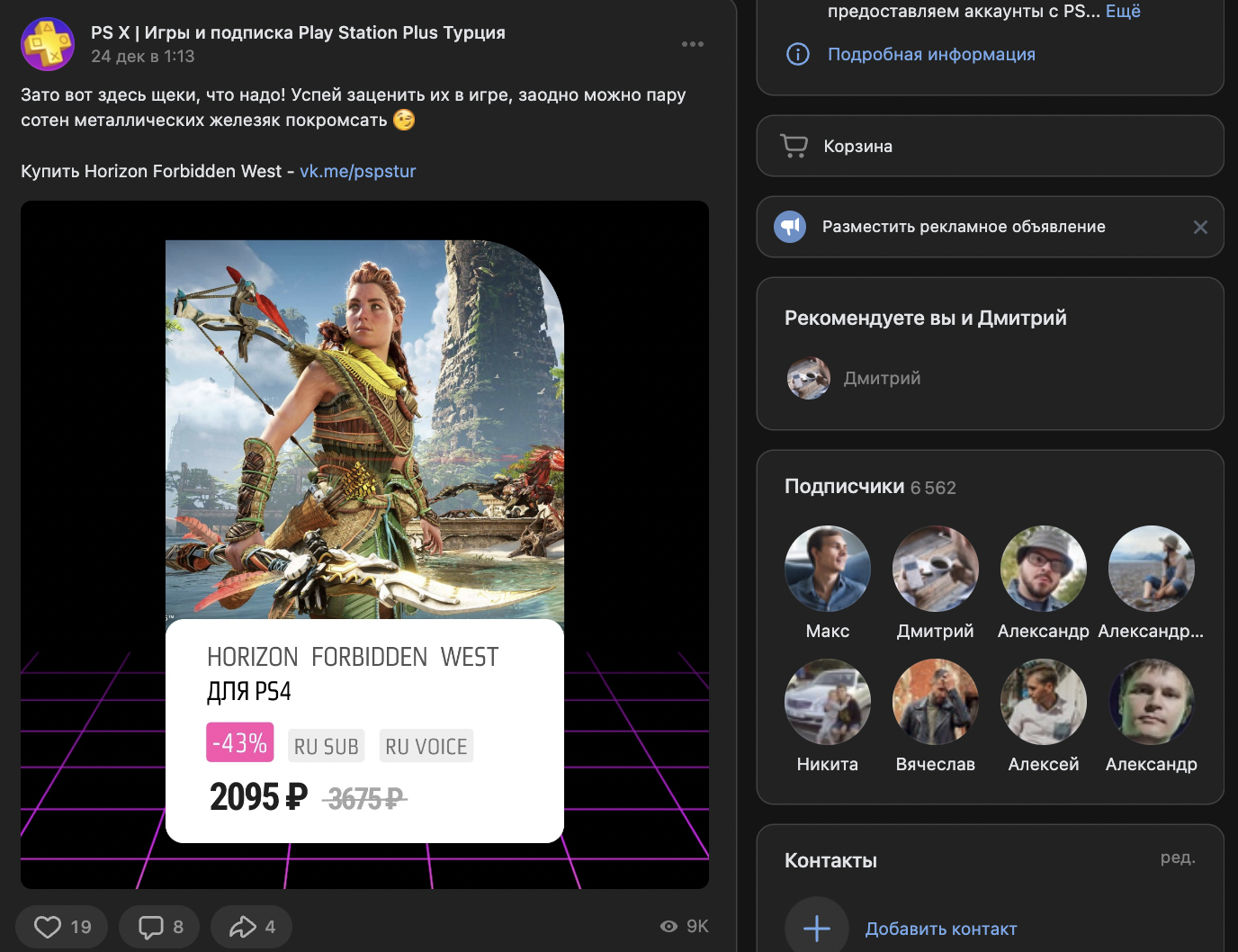This screenshot has width=1238, height=952.
Task: Expand description with Ещё link
Action: (1123, 11)
